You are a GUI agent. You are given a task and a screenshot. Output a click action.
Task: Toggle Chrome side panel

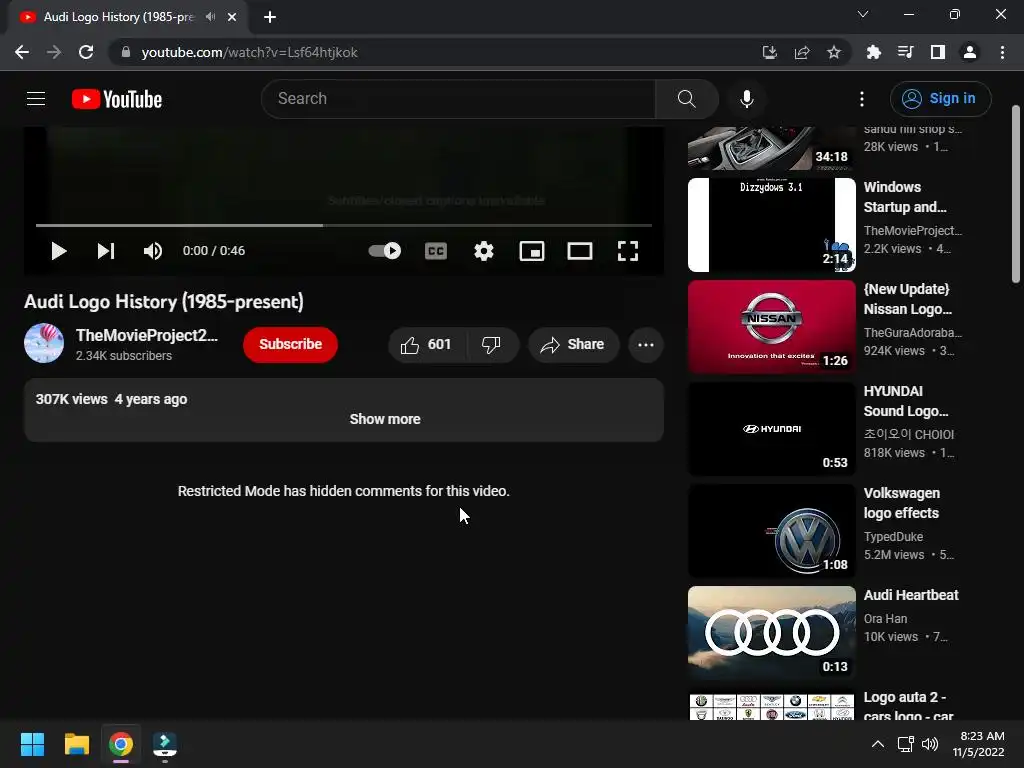(x=938, y=52)
